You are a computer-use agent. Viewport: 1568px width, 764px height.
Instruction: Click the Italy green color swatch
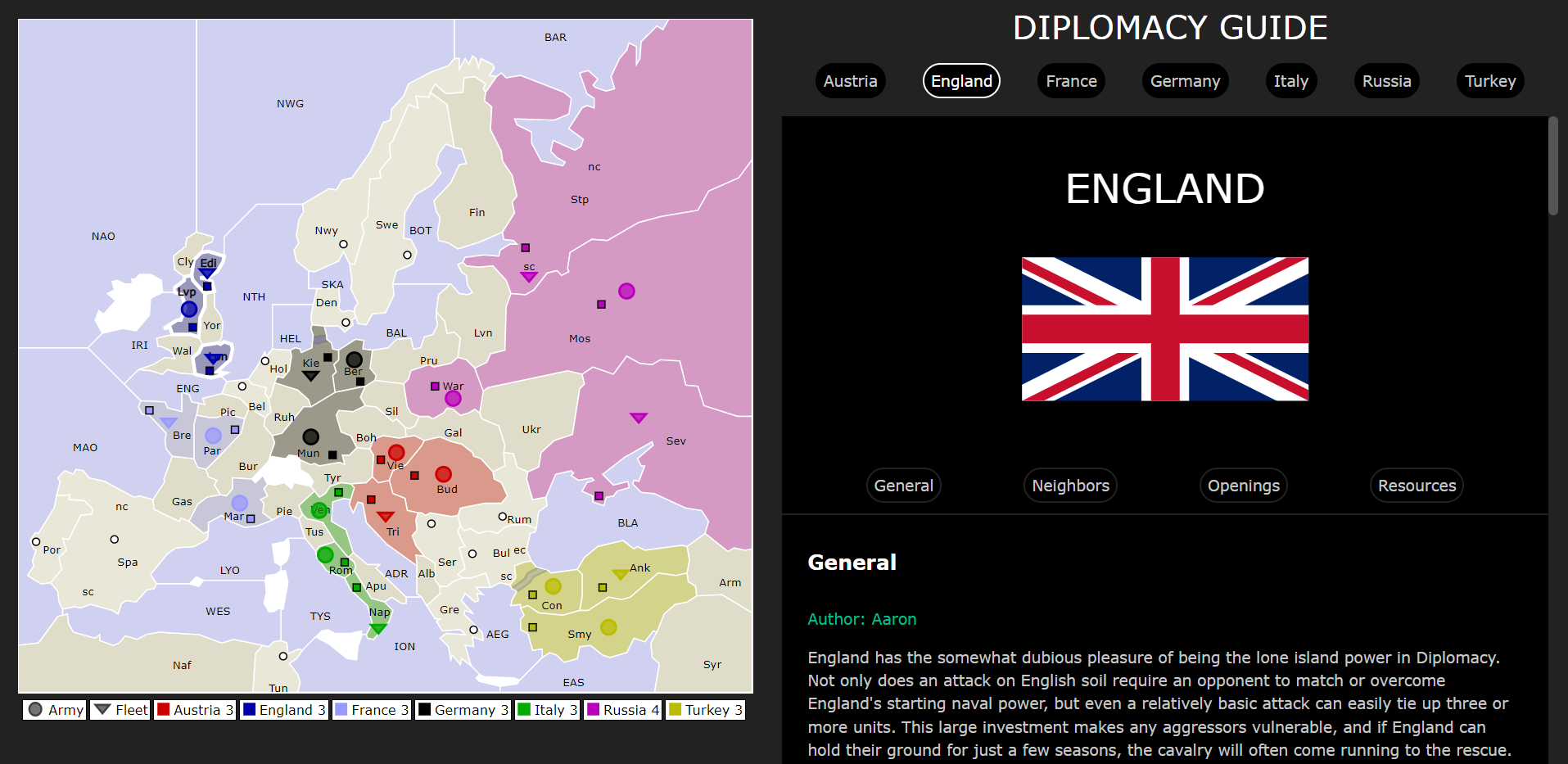522,709
